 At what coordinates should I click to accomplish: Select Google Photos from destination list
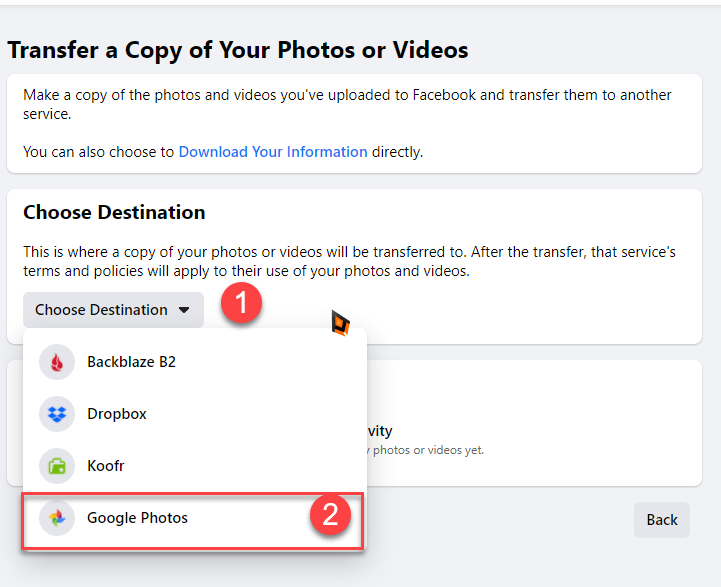coord(193,520)
